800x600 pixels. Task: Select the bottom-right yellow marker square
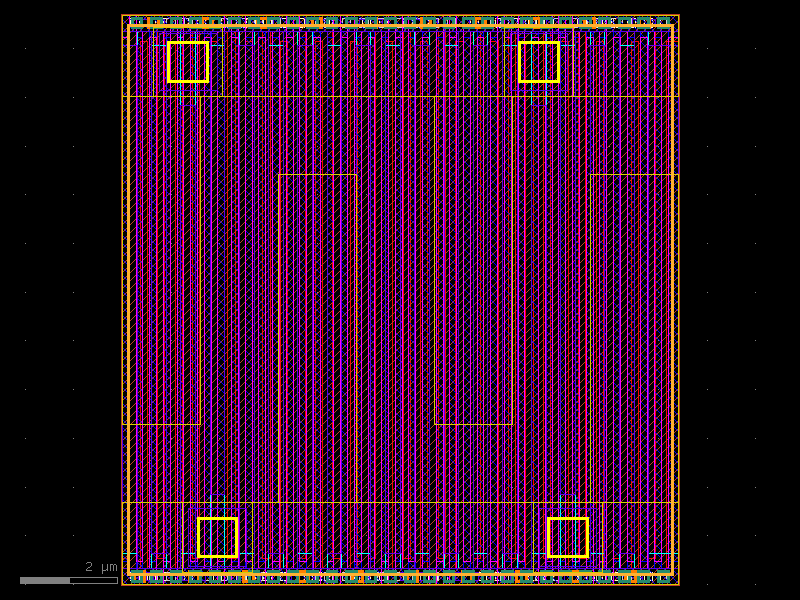click(x=566, y=534)
